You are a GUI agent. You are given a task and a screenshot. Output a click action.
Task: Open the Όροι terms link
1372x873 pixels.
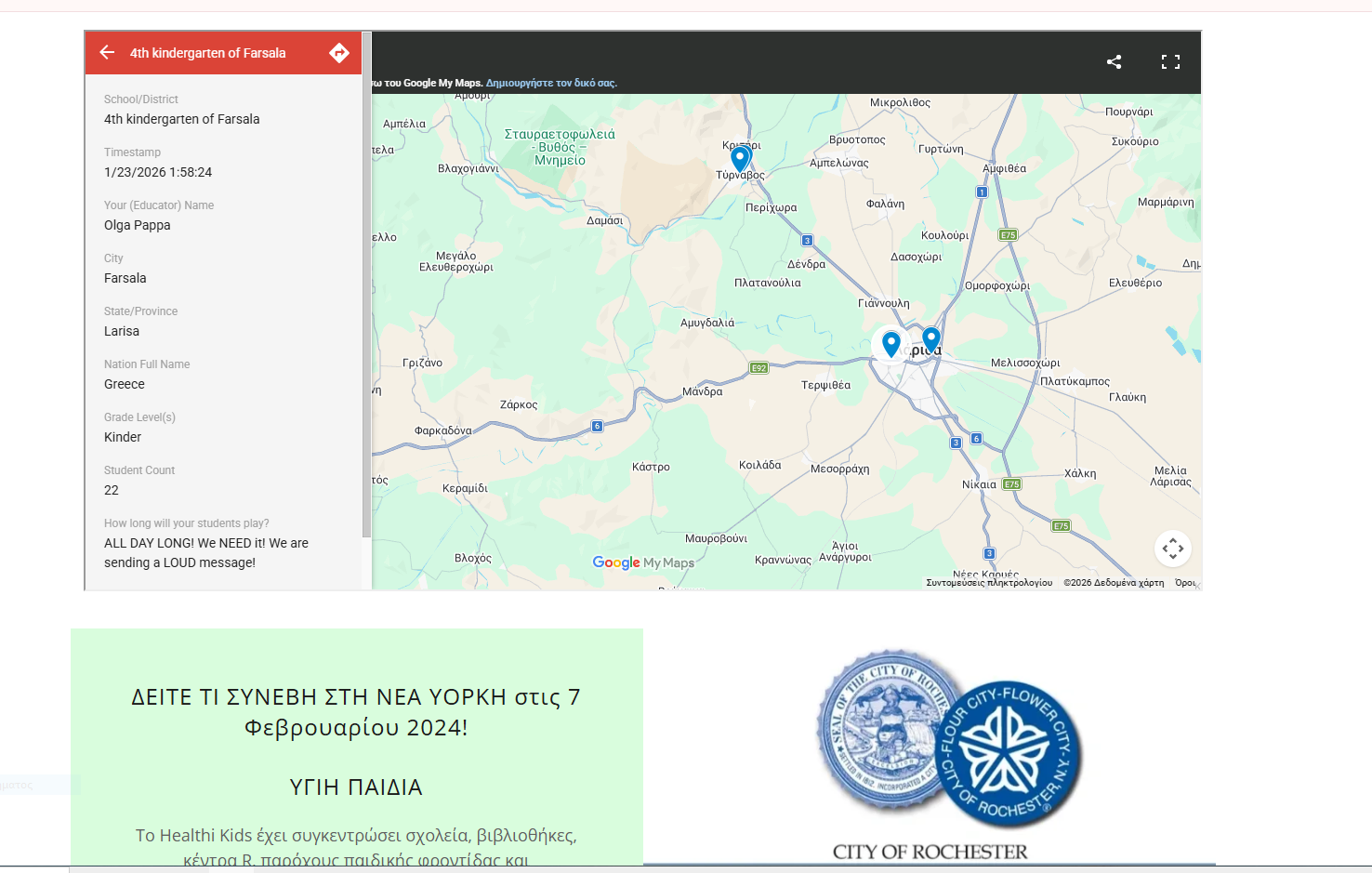tap(1185, 583)
